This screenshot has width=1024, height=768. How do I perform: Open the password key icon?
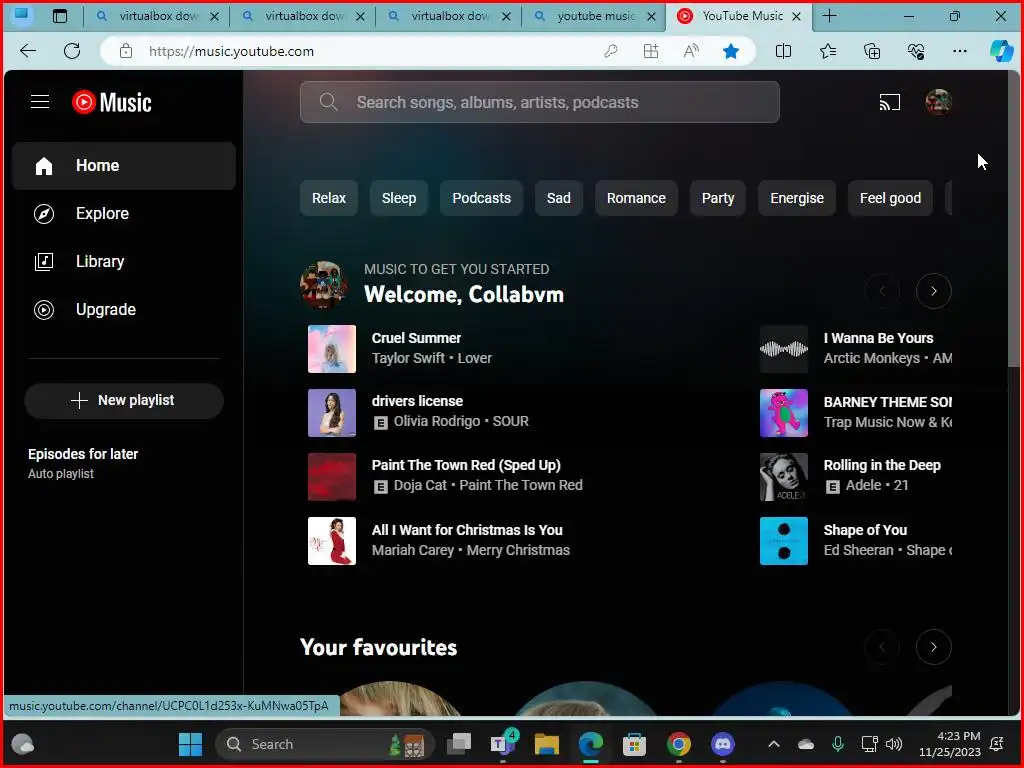pyautogui.click(x=611, y=51)
